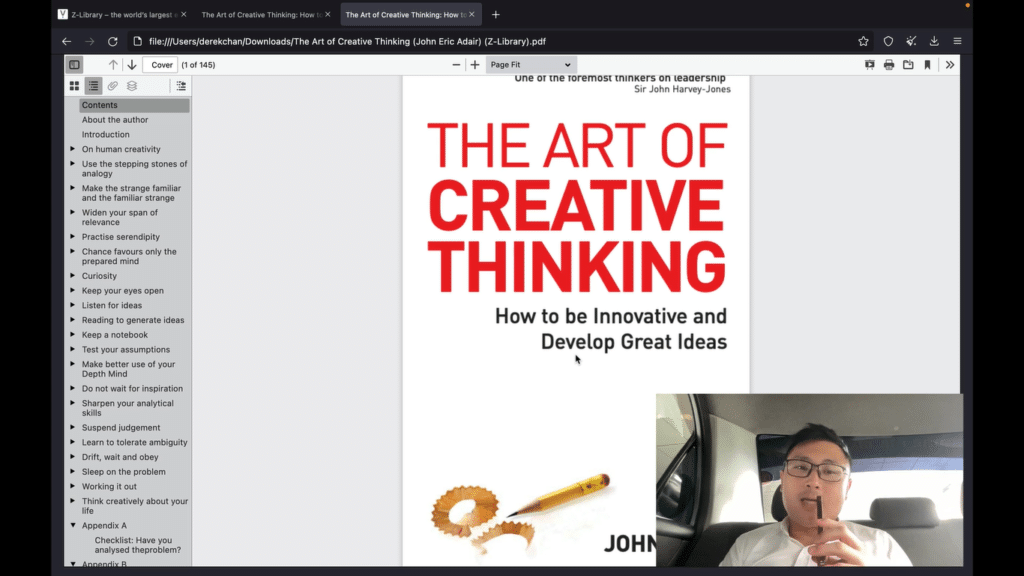Expand the Test your assumptions section
The image size is (1024, 576).
tap(72, 349)
